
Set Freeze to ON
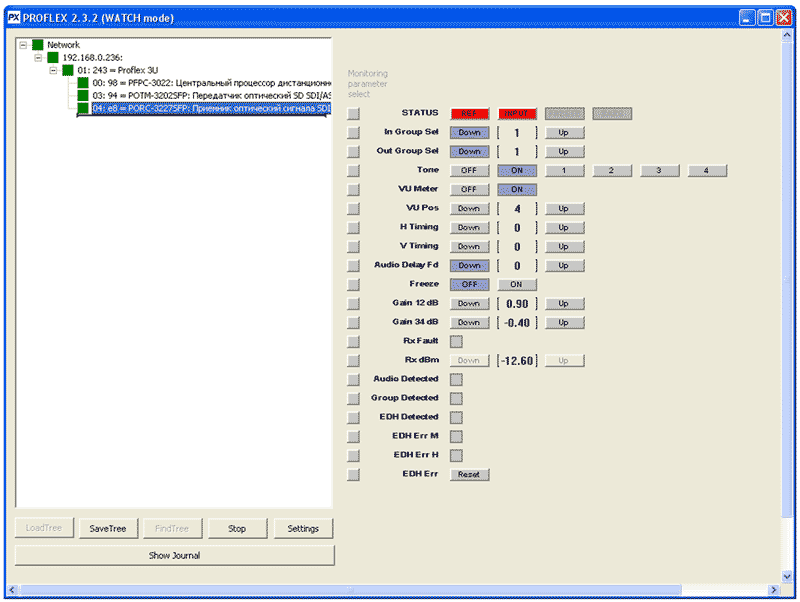point(517,285)
